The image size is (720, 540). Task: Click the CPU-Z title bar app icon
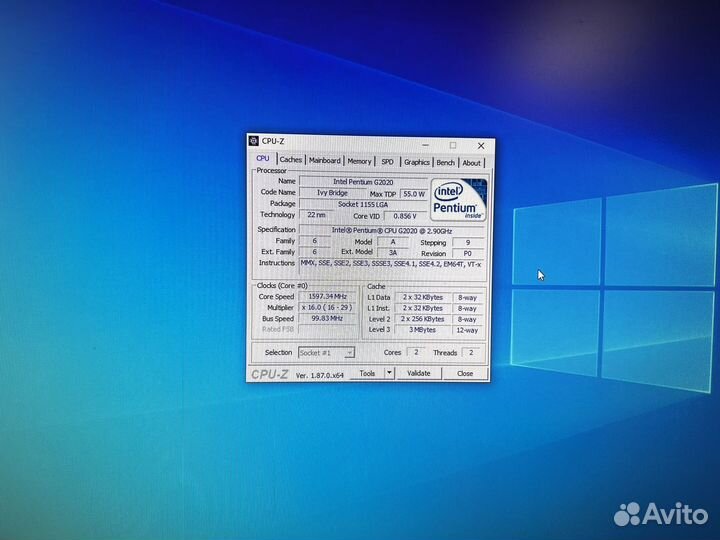pyautogui.click(x=253, y=141)
